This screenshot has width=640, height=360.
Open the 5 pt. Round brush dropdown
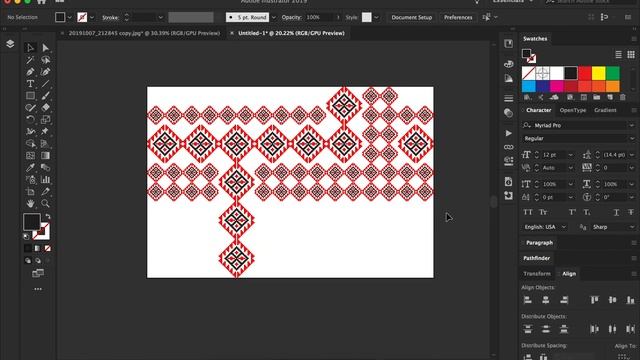(273, 18)
